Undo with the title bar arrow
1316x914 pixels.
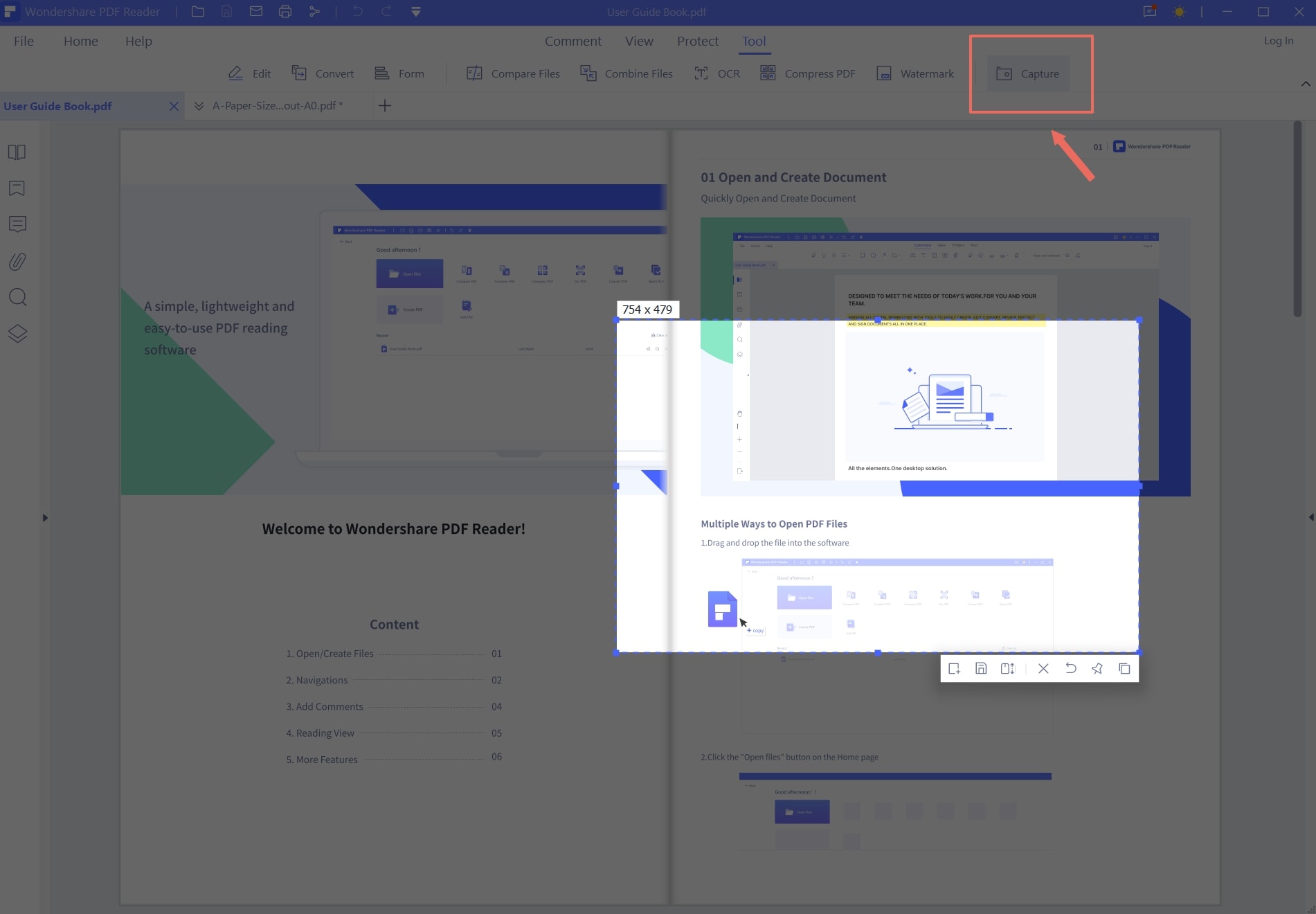point(357,12)
